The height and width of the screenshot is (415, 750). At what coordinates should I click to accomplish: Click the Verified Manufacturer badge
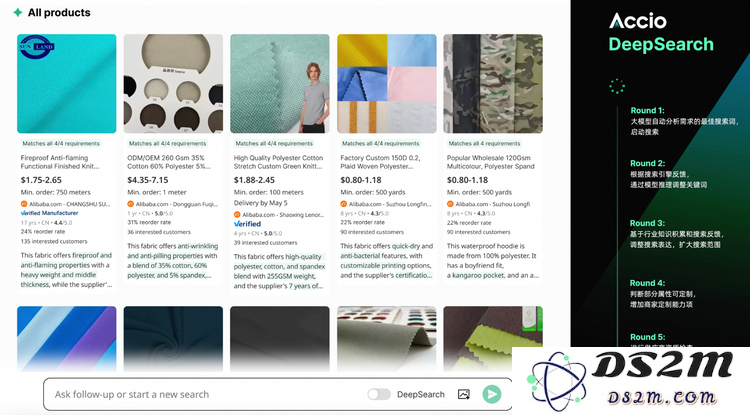pyautogui.click(x=49, y=213)
